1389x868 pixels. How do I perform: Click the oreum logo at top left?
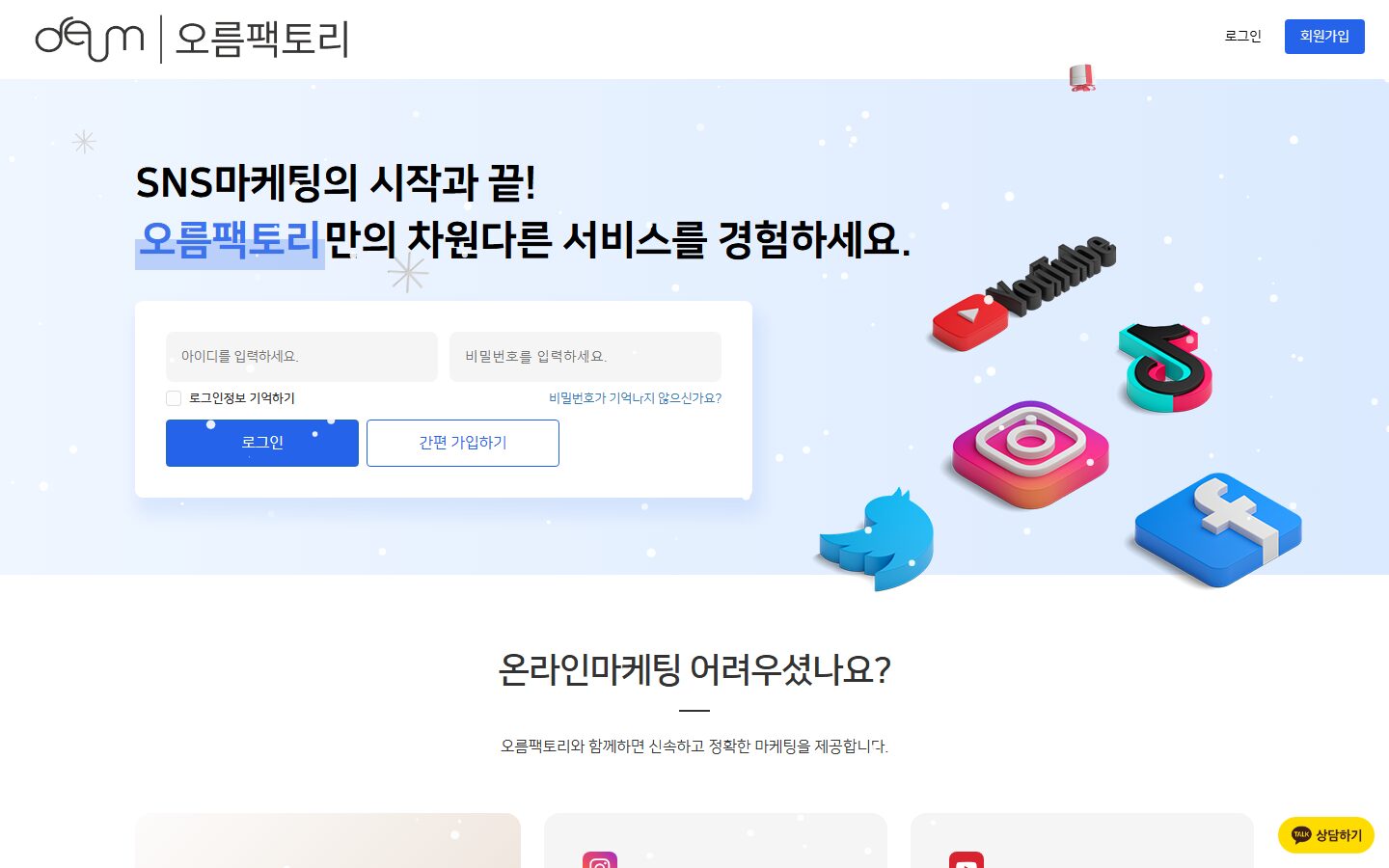coord(90,39)
